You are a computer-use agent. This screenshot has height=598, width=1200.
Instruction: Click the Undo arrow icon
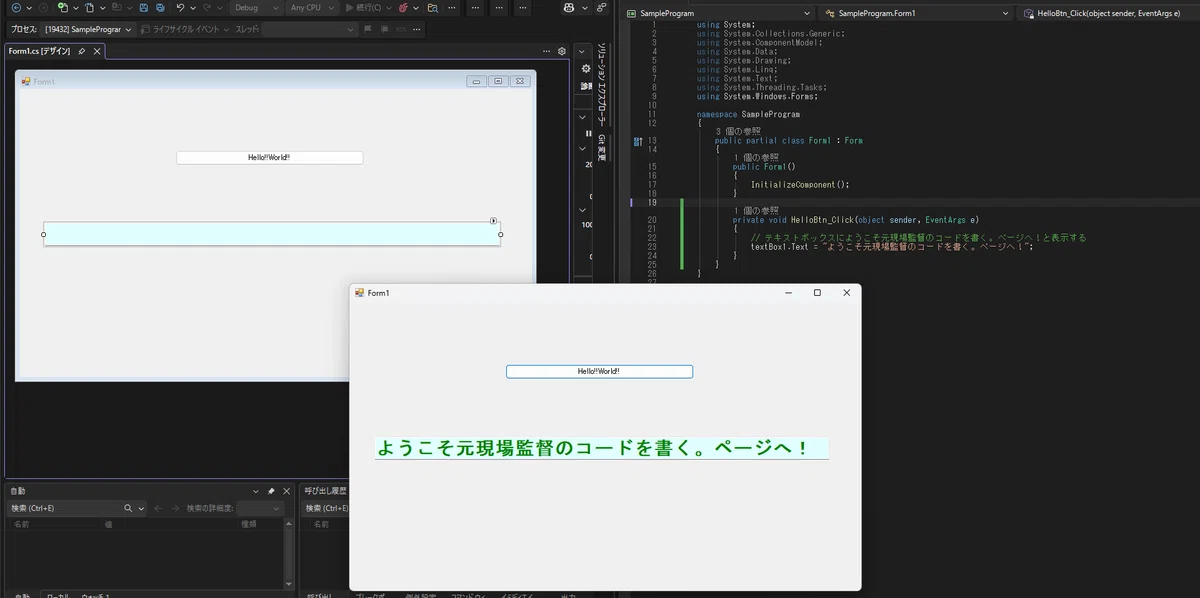click(x=180, y=7)
